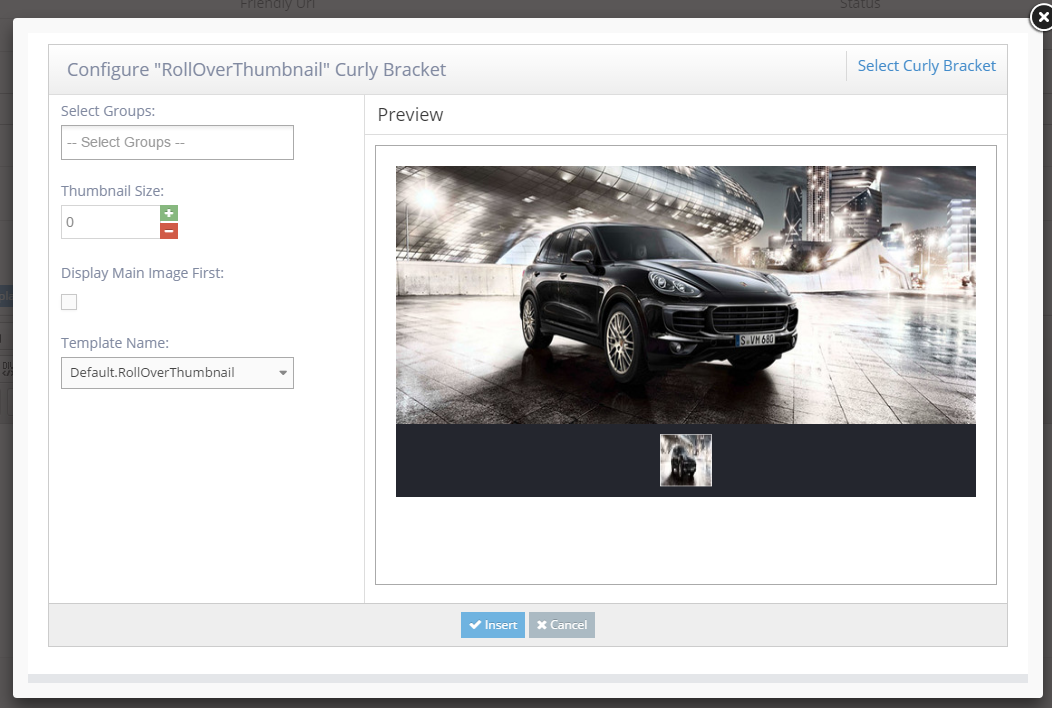Click the Configure RollOverThumbnail dialog title
Viewport: 1052px width, 708px height.
[256, 69]
